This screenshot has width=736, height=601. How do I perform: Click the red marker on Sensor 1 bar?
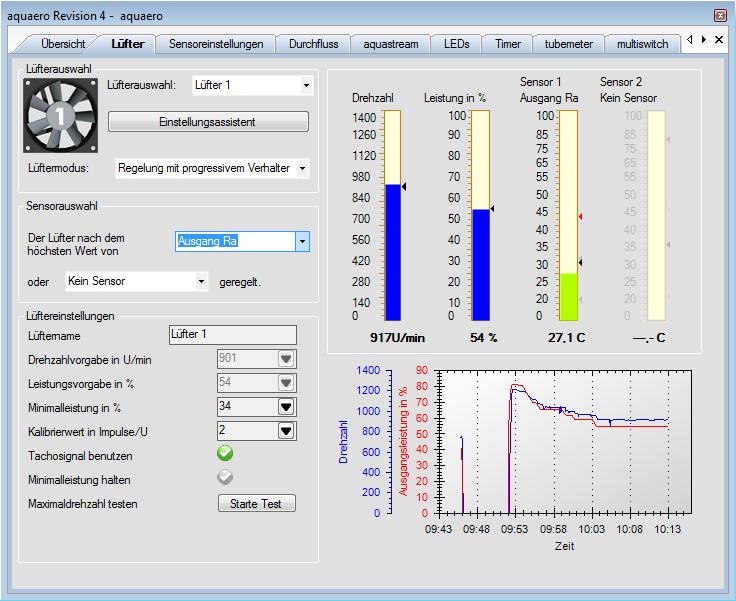coord(580,216)
